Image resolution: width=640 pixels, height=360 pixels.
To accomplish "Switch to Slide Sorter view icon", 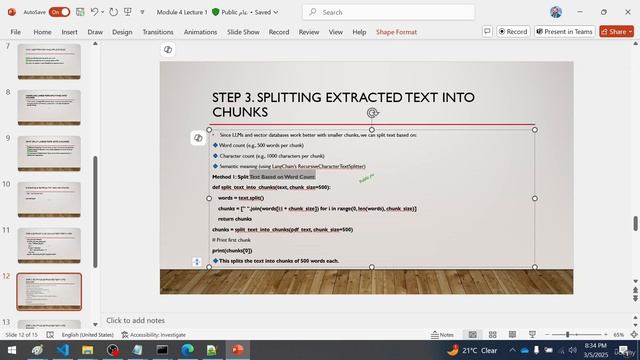I will coord(493,335).
